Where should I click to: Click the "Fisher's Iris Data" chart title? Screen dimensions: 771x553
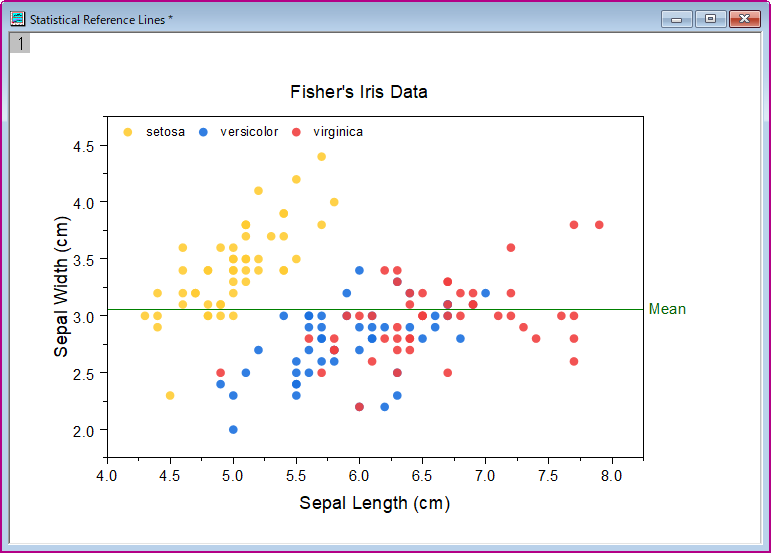pos(358,92)
